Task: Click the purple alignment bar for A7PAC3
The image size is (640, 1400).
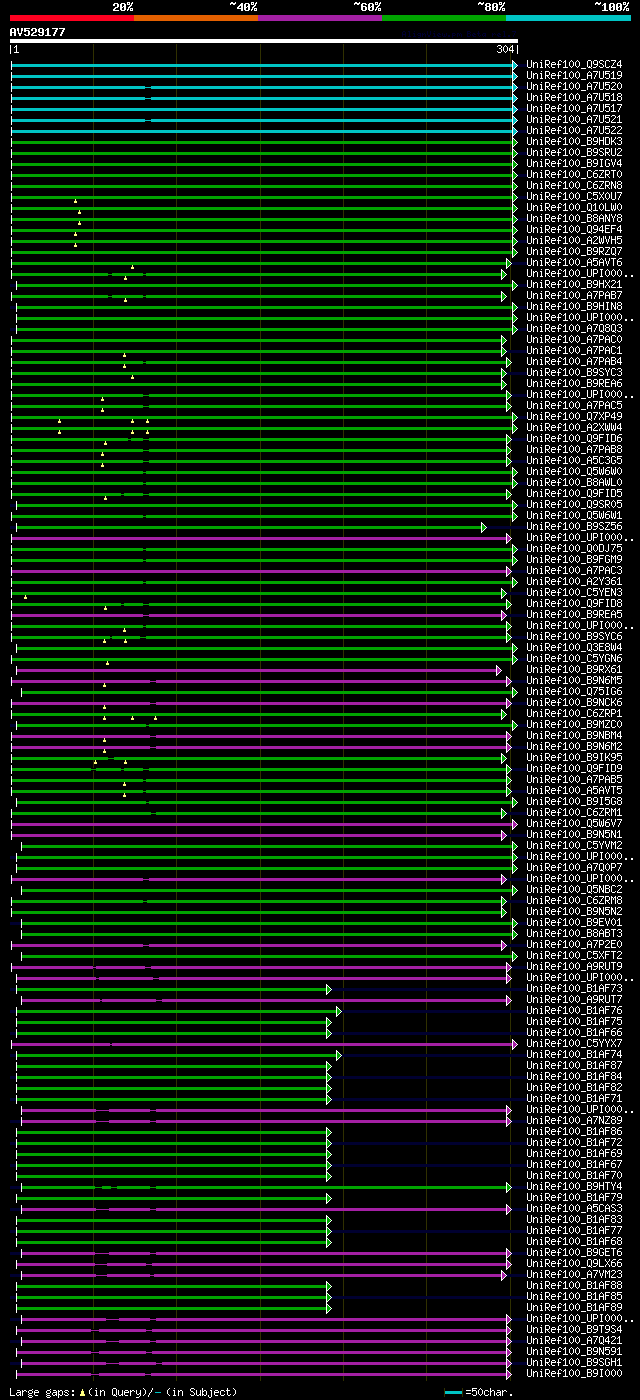Action: [x=262, y=571]
